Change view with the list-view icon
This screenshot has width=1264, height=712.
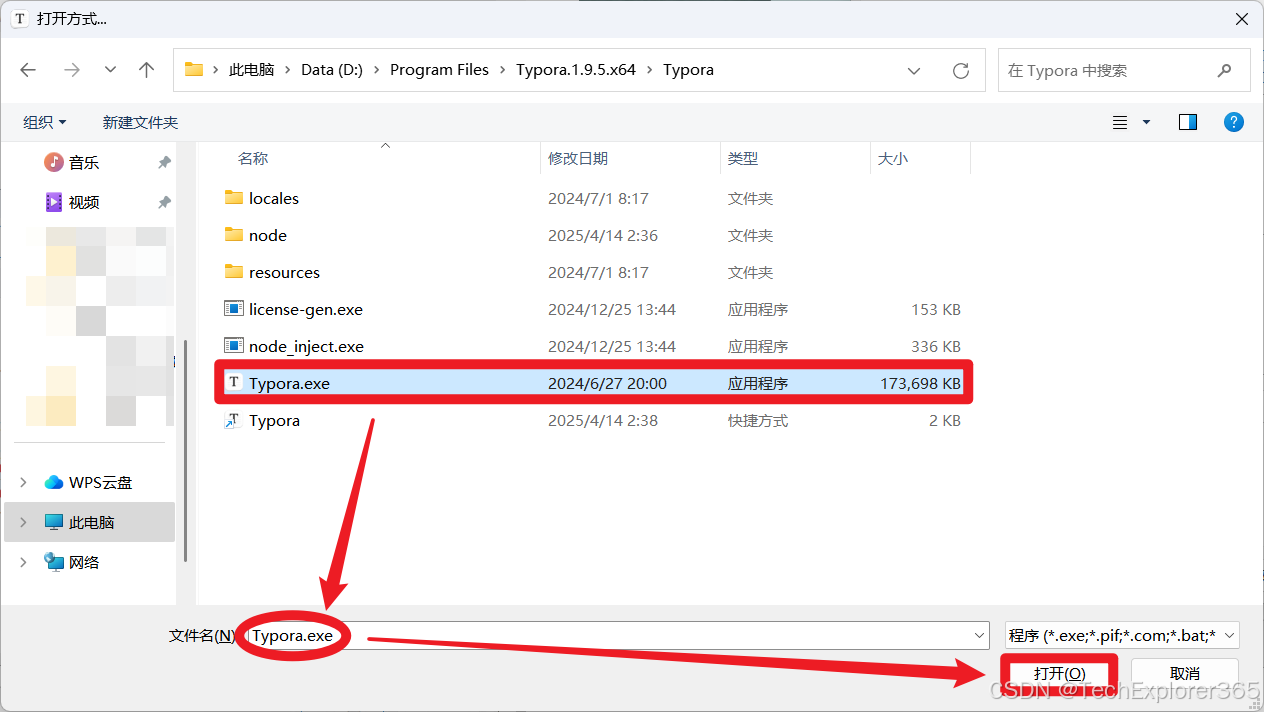pos(1120,122)
